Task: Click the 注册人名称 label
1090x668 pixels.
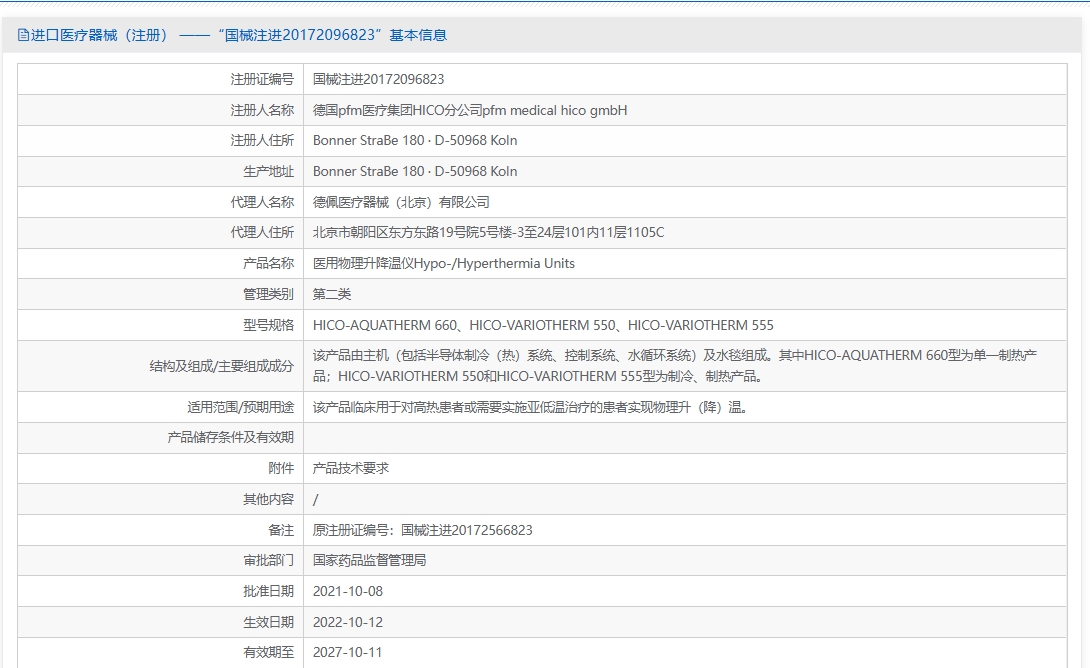Action: coord(262,110)
